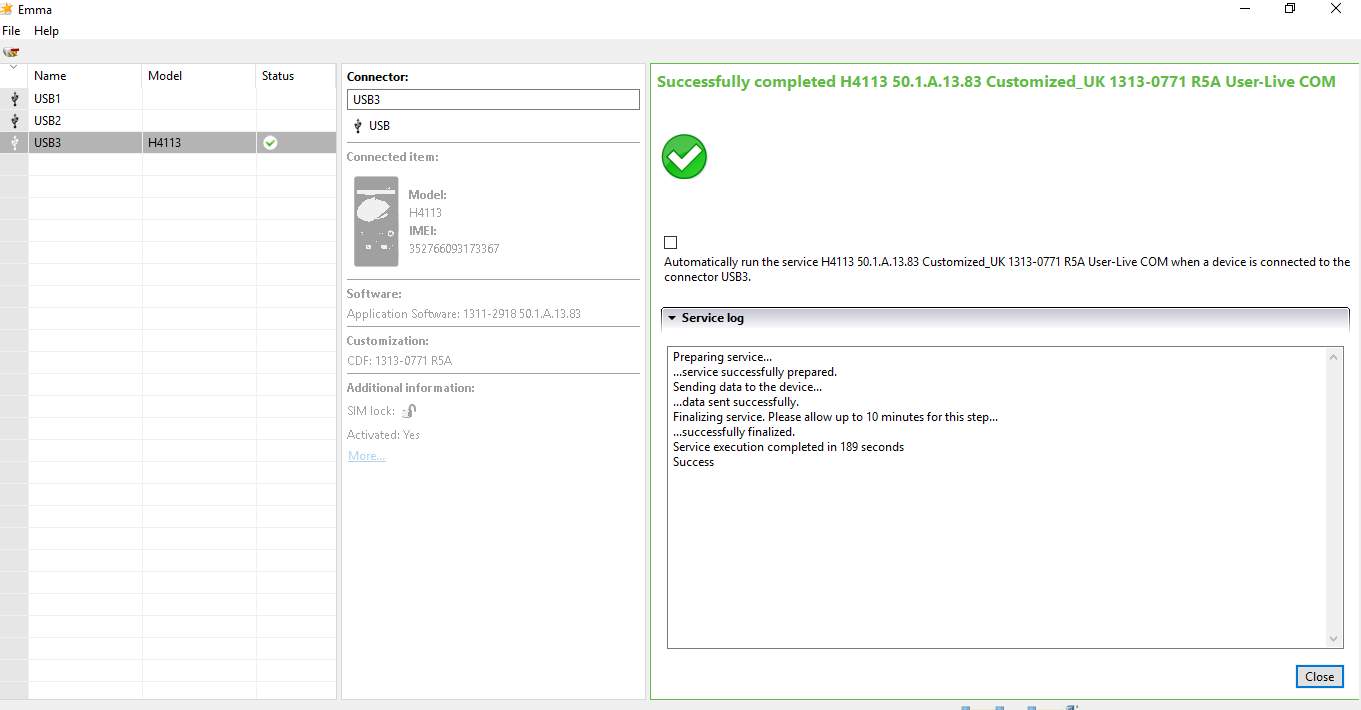Click the large green success checkmark icon
The height and width of the screenshot is (710, 1361).
tap(684, 157)
